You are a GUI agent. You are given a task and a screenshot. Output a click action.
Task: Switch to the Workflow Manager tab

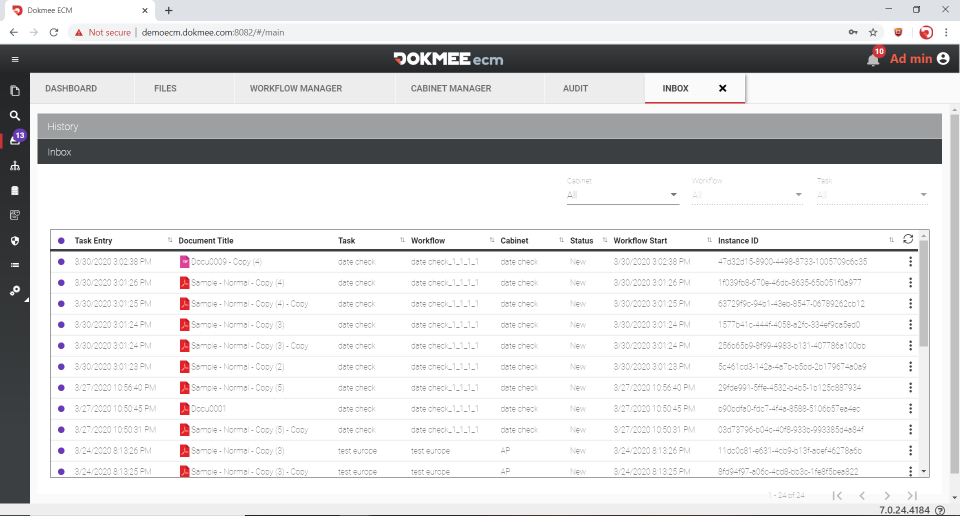click(x=296, y=88)
